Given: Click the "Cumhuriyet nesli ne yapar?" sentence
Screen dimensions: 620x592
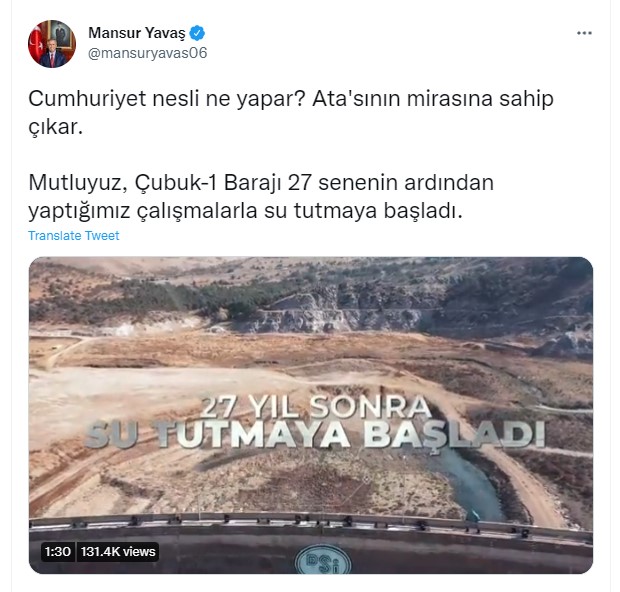Looking at the screenshot, I should (x=166, y=99).
